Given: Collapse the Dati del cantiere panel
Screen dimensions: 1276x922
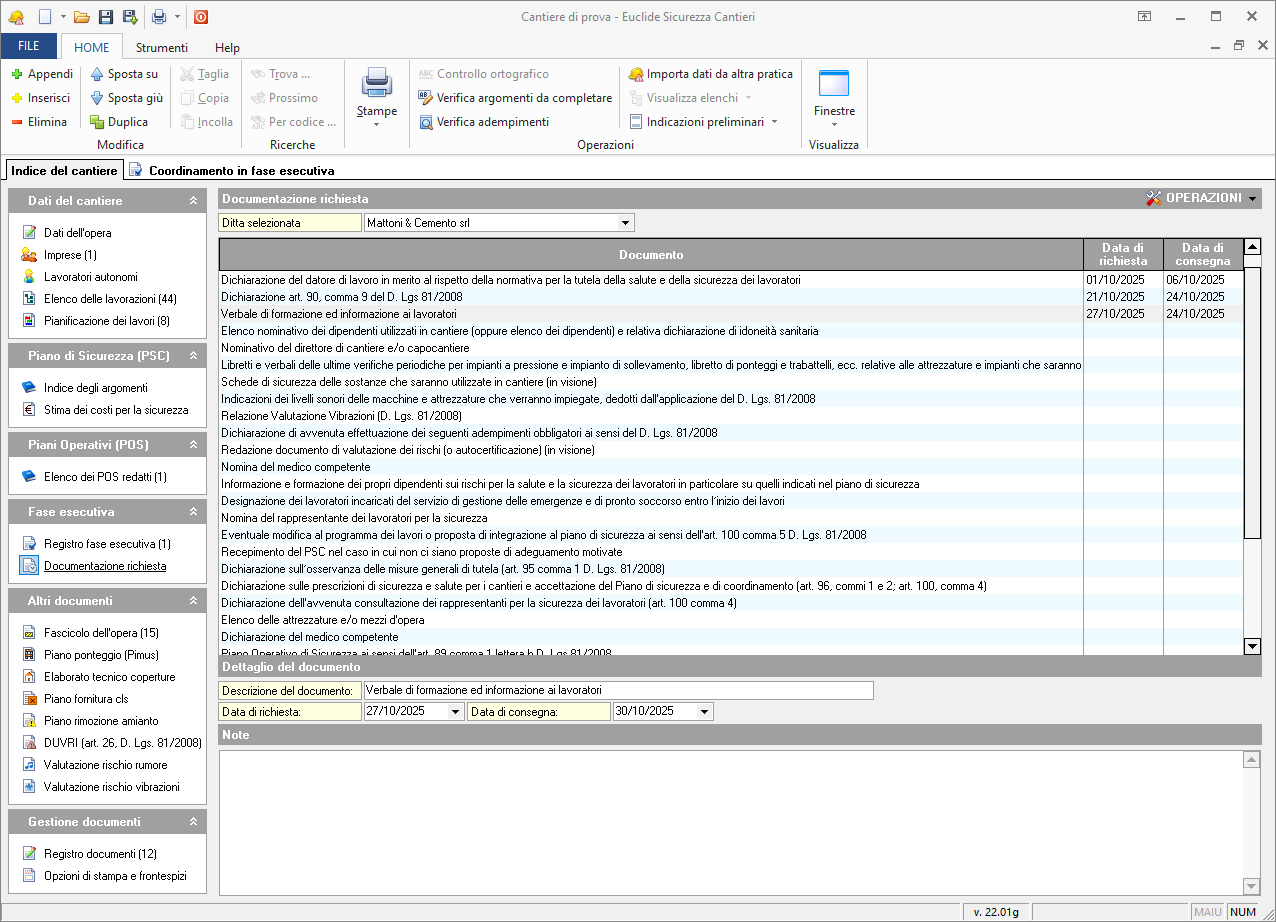Looking at the screenshot, I should point(193,201).
